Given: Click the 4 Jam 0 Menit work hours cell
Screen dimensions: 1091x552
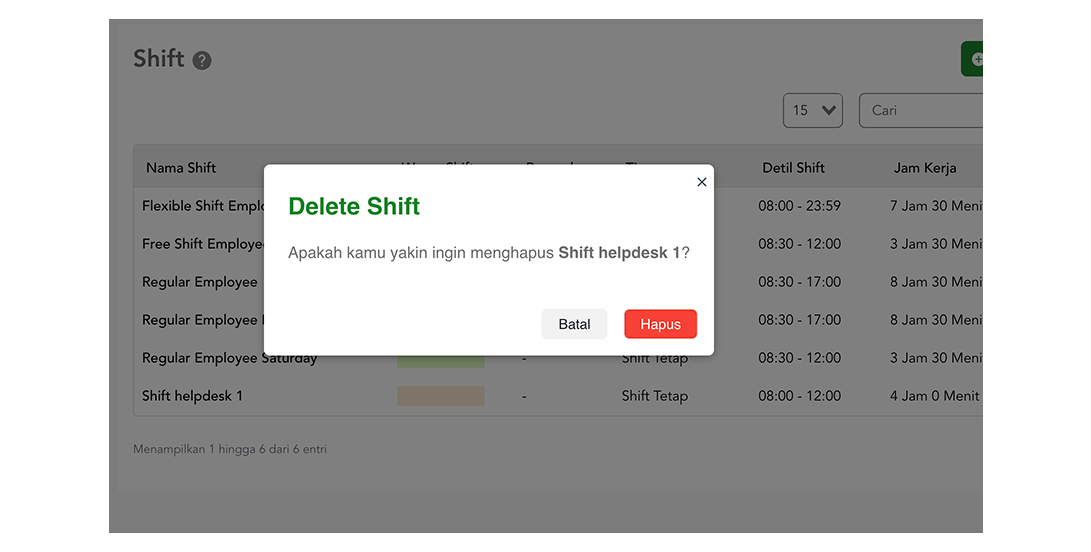Looking at the screenshot, I should click(x=934, y=396).
